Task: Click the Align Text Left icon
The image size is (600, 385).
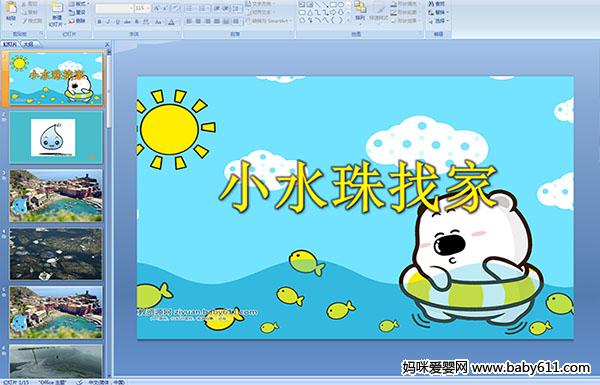Action: 189,21
